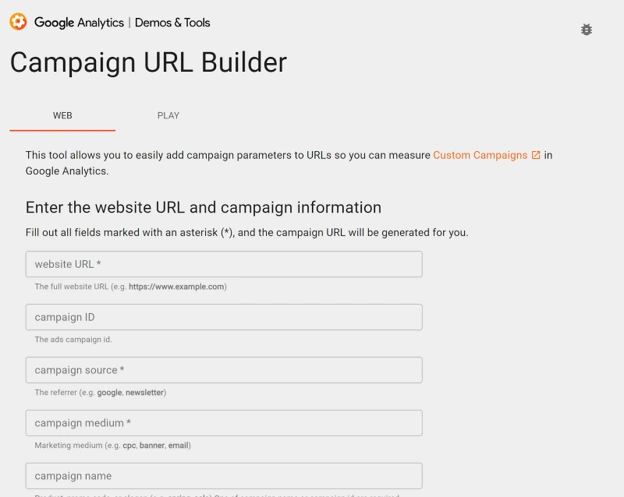
Task: Click the https://www.example.com example text
Action: click(176, 287)
